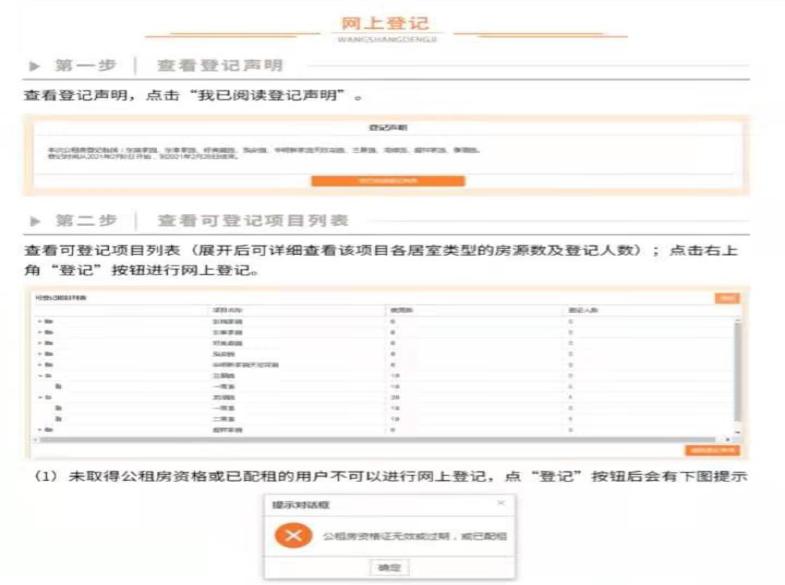
Task: Click the vertical scrollbar of the project list
Action: point(737,371)
